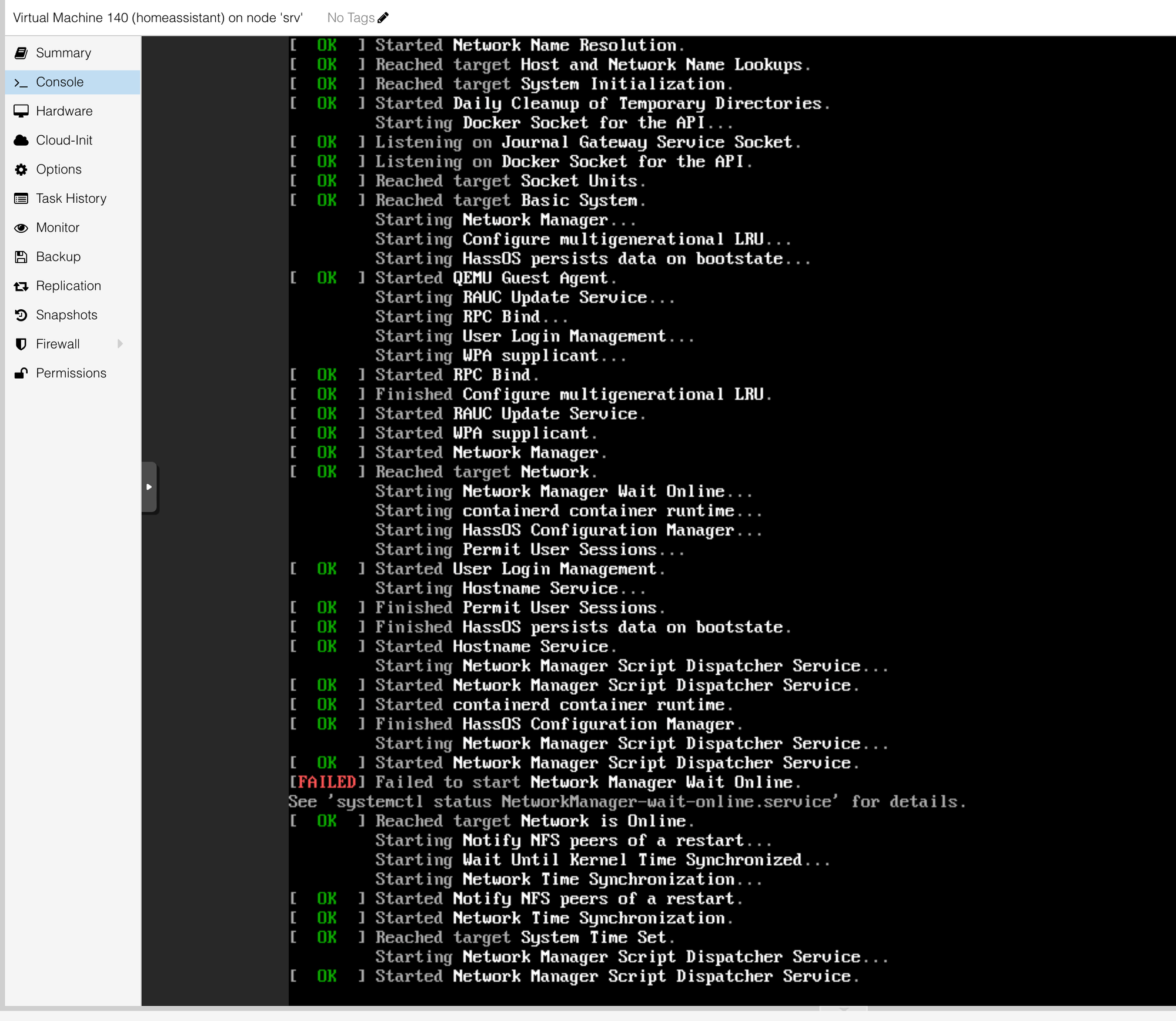Go to the Hardware page
Screen dimensions: 1176x1021
point(73,111)
